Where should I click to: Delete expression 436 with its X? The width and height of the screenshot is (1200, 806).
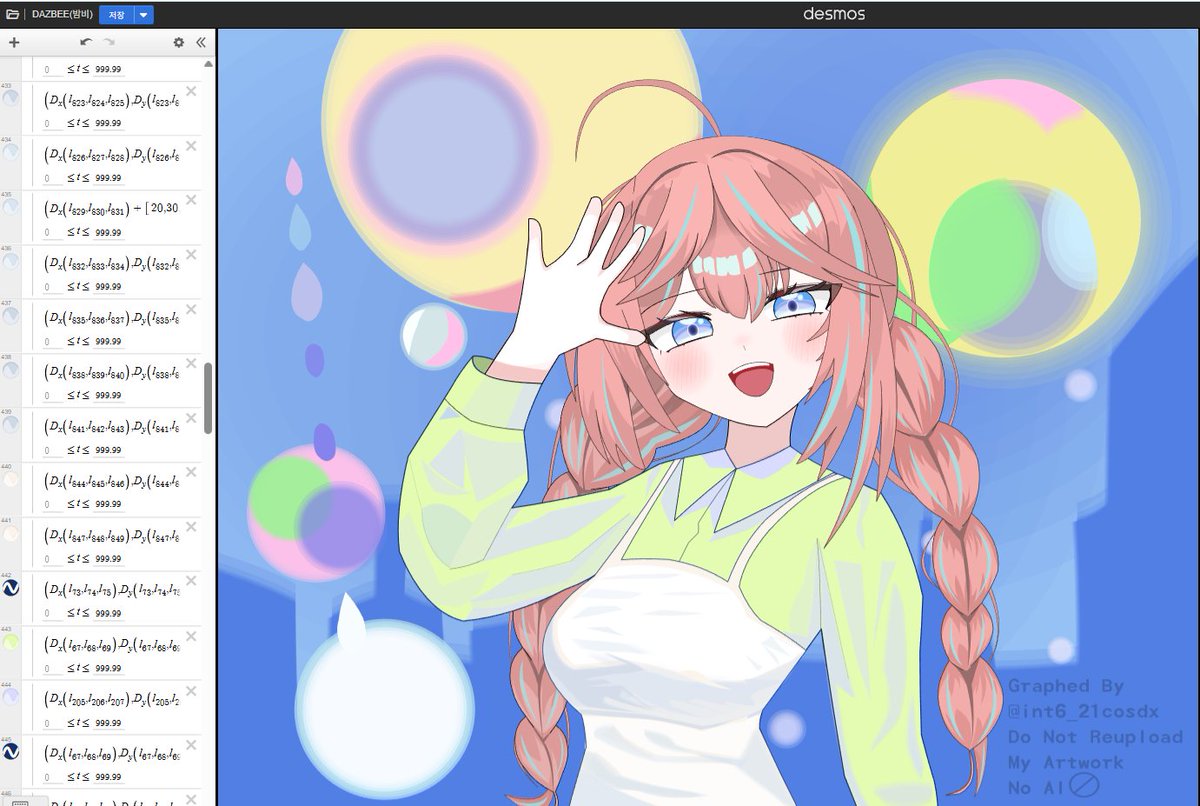pyautogui.click(x=191, y=255)
